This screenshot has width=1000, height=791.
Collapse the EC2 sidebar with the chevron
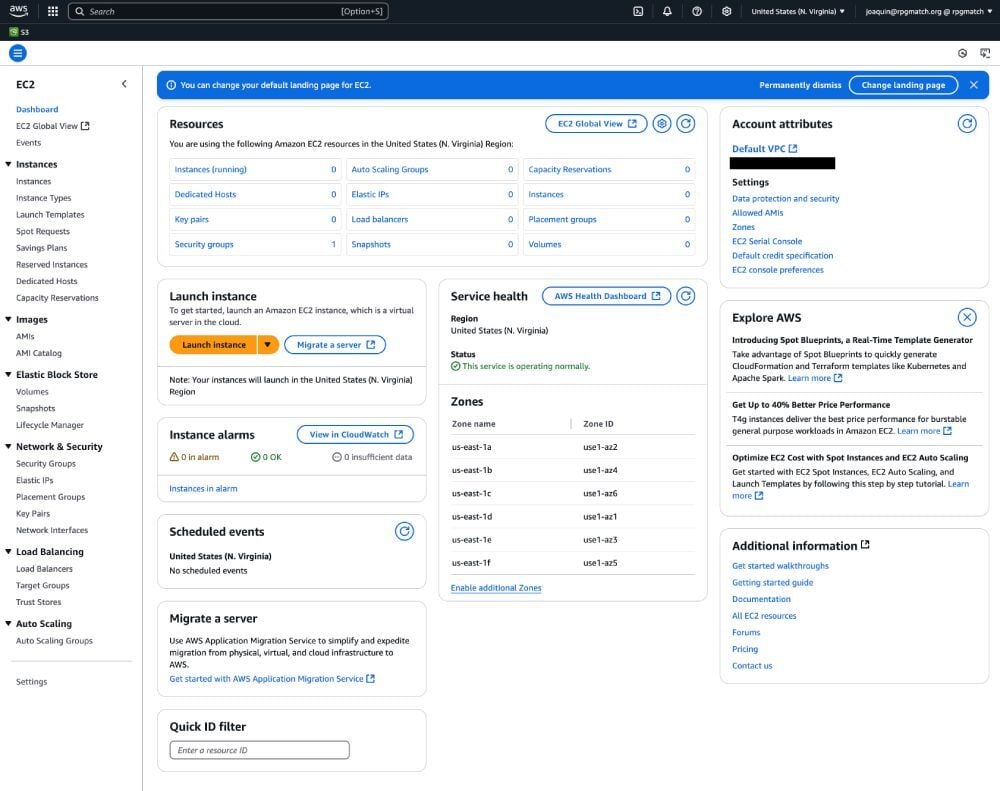pos(124,84)
